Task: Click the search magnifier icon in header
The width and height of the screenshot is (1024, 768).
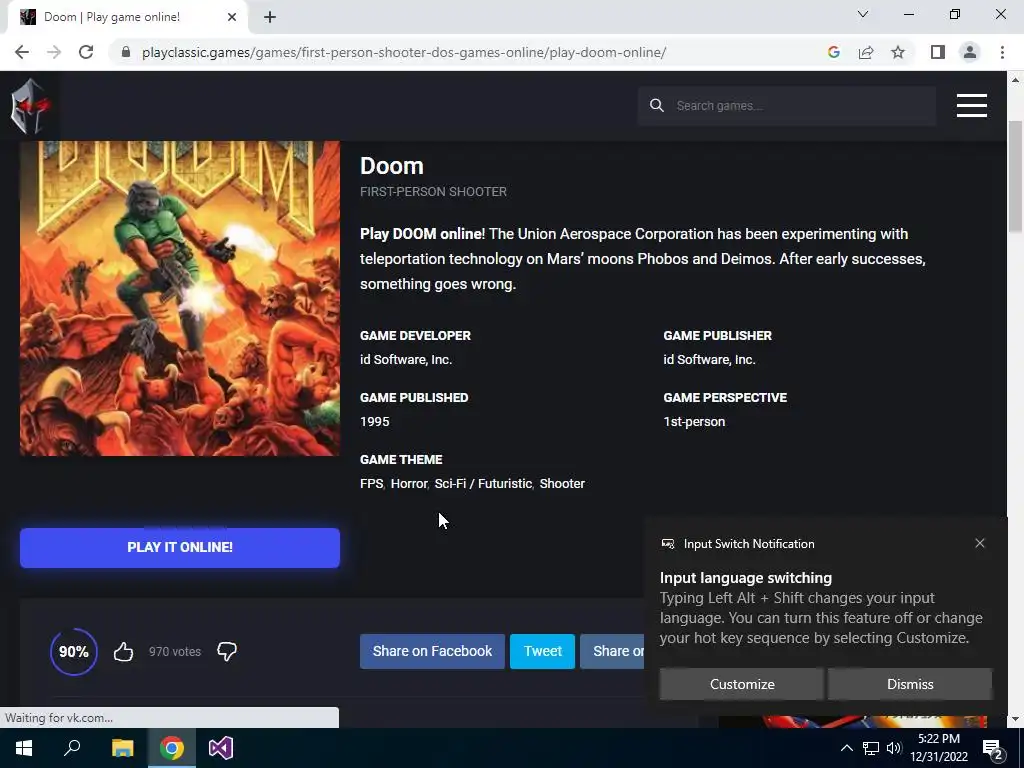Action: 657,105
